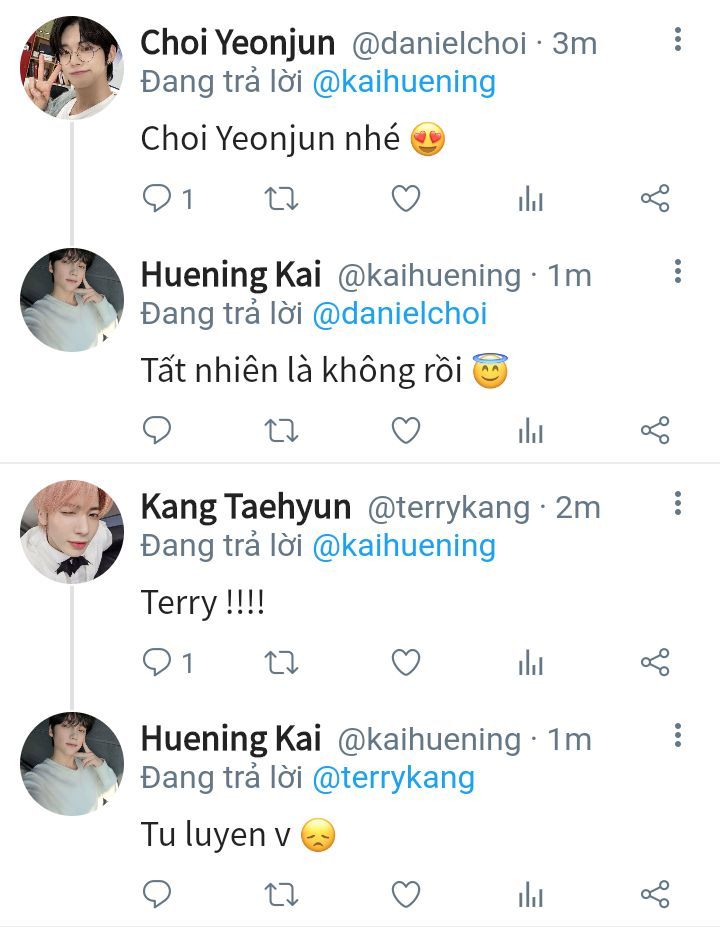Expand options for last Huening Kai tweet
The width and height of the screenshot is (720, 927).
pos(677,735)
